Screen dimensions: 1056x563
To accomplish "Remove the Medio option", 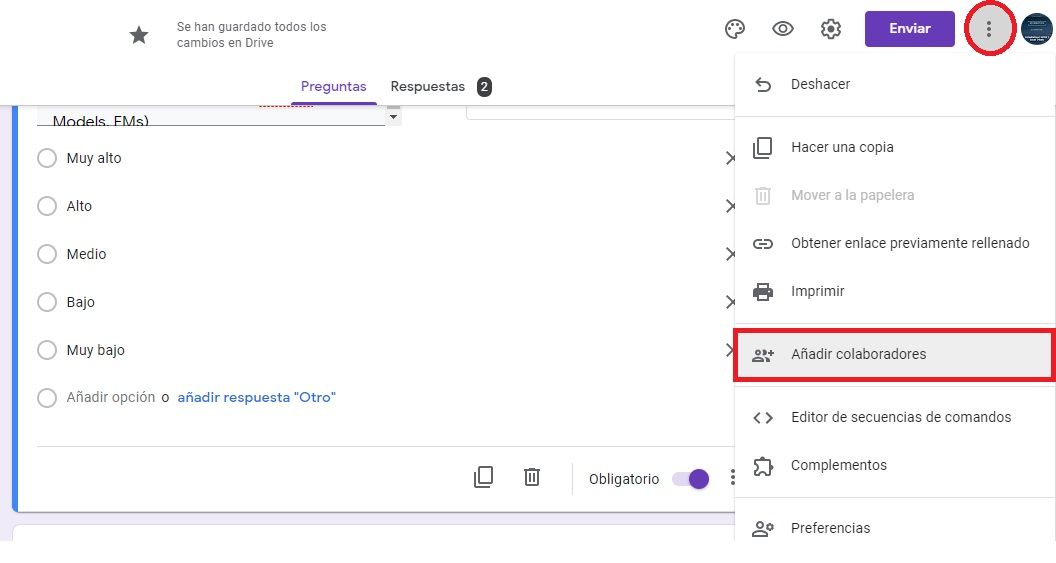I will [729, 254].
